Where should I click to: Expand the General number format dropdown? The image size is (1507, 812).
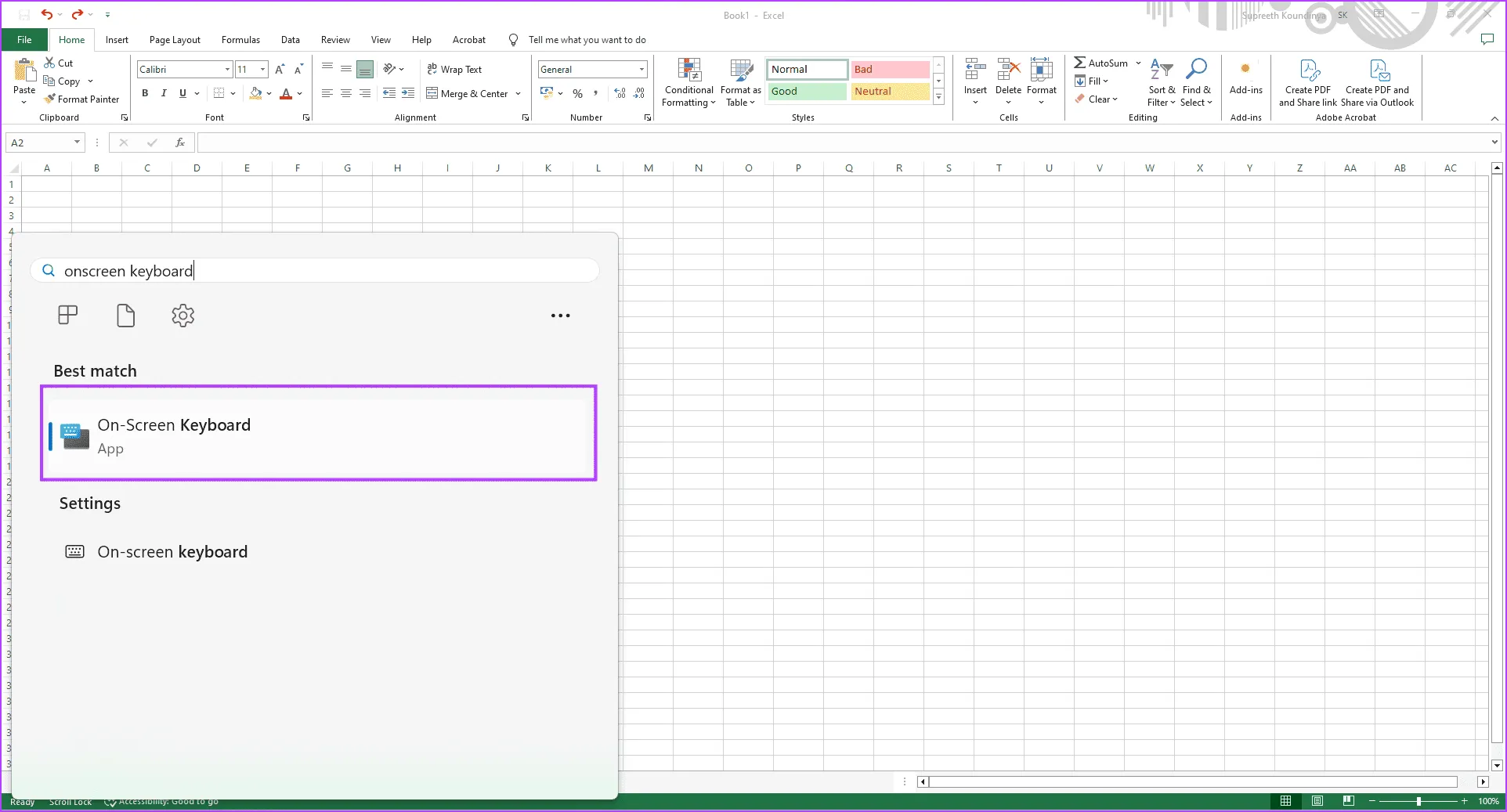[641, 70]
